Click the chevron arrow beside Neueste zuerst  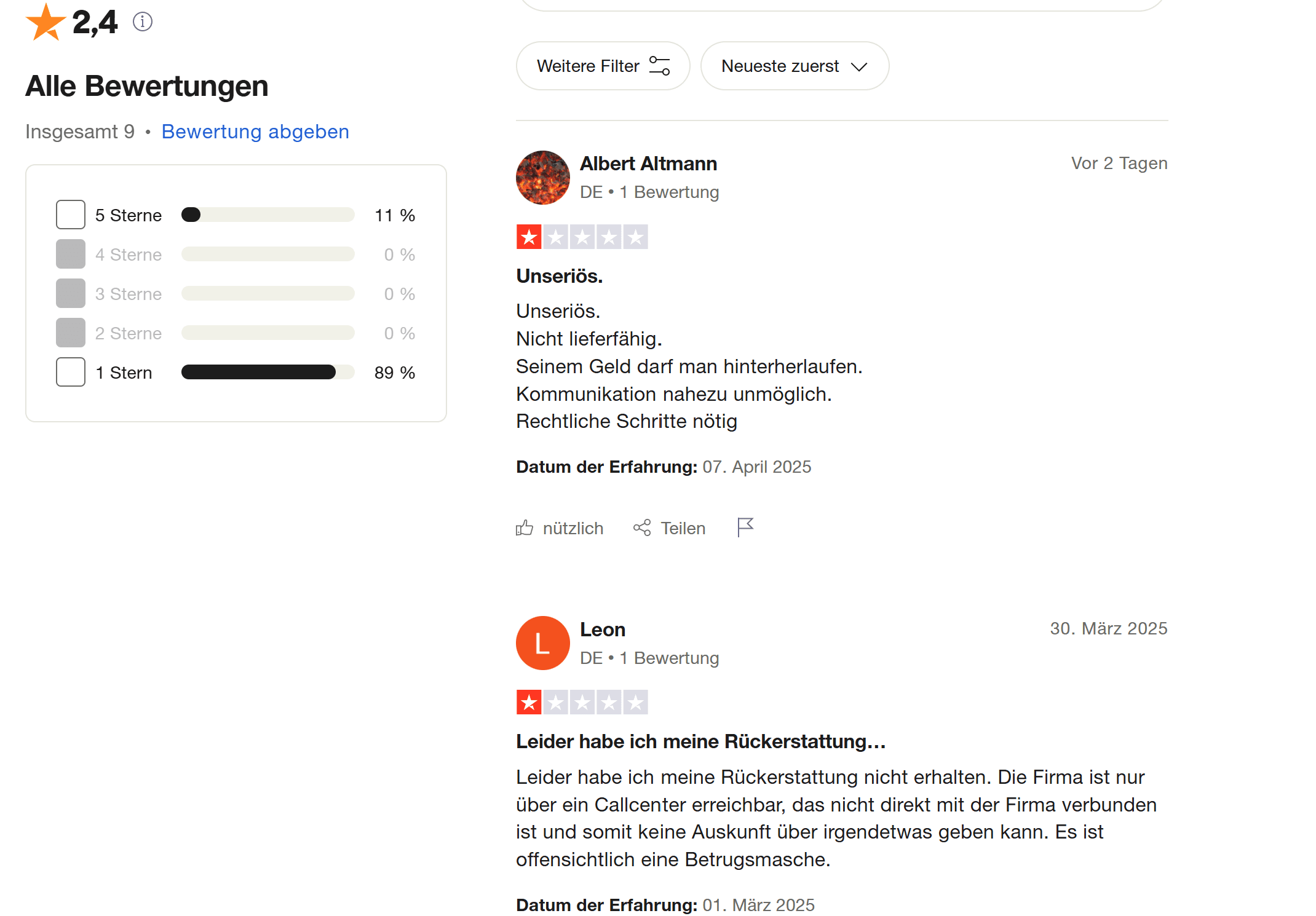[x=859, y=66]
